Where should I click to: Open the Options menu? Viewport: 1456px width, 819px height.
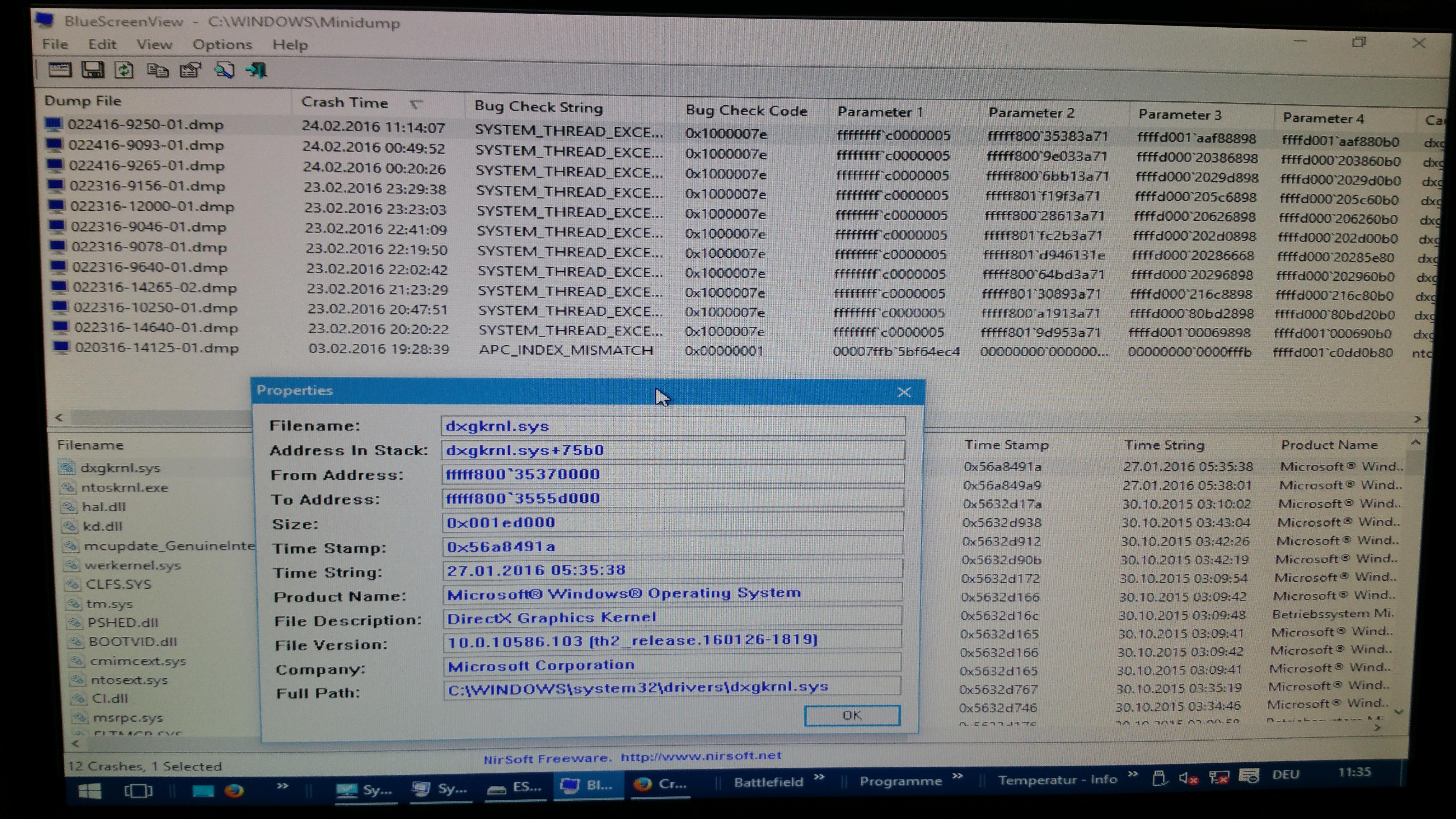[x=222, y=44]
